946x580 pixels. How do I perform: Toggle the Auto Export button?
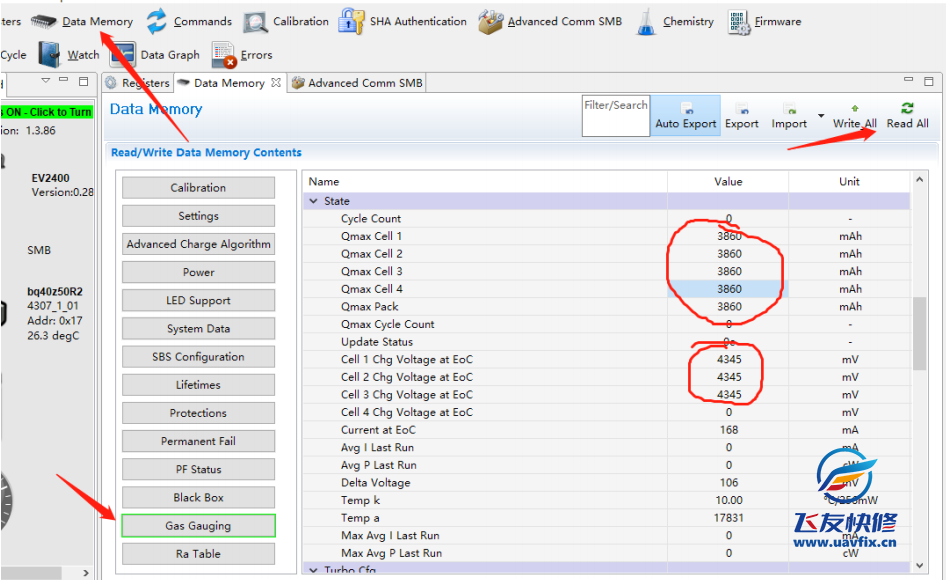pos(685,116)
